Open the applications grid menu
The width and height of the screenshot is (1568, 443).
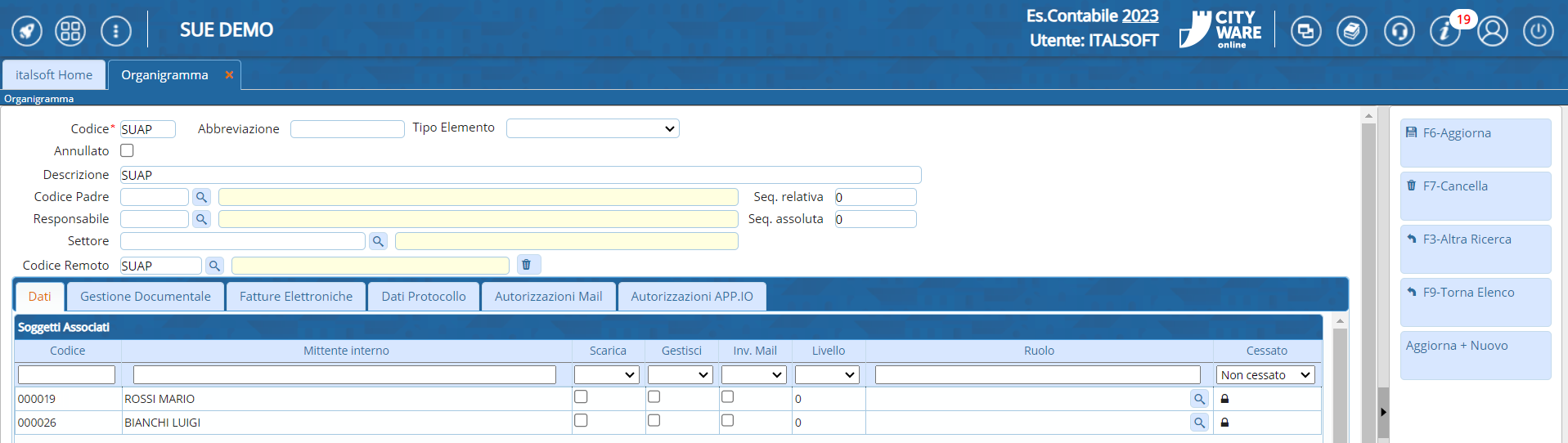70,31
